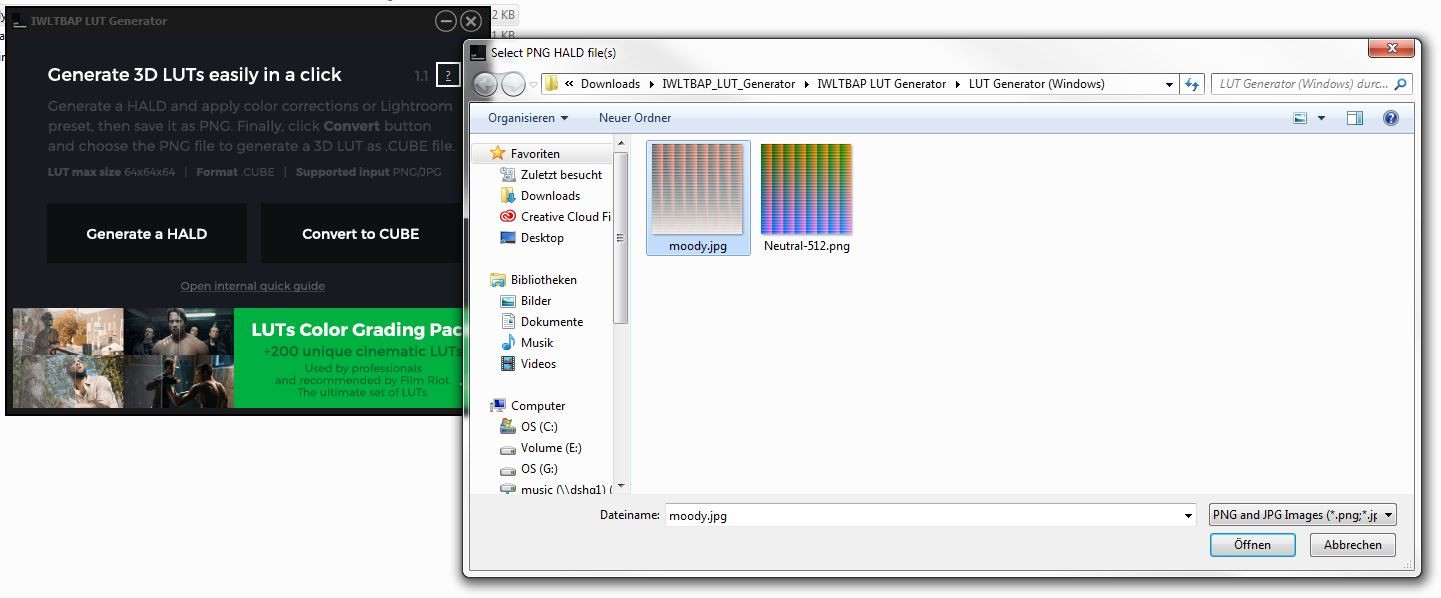Select Creative Cloud Files in the navigation pane
Image resolution: width=1441 pixels, height=598 pixels.
click(555, 217)
